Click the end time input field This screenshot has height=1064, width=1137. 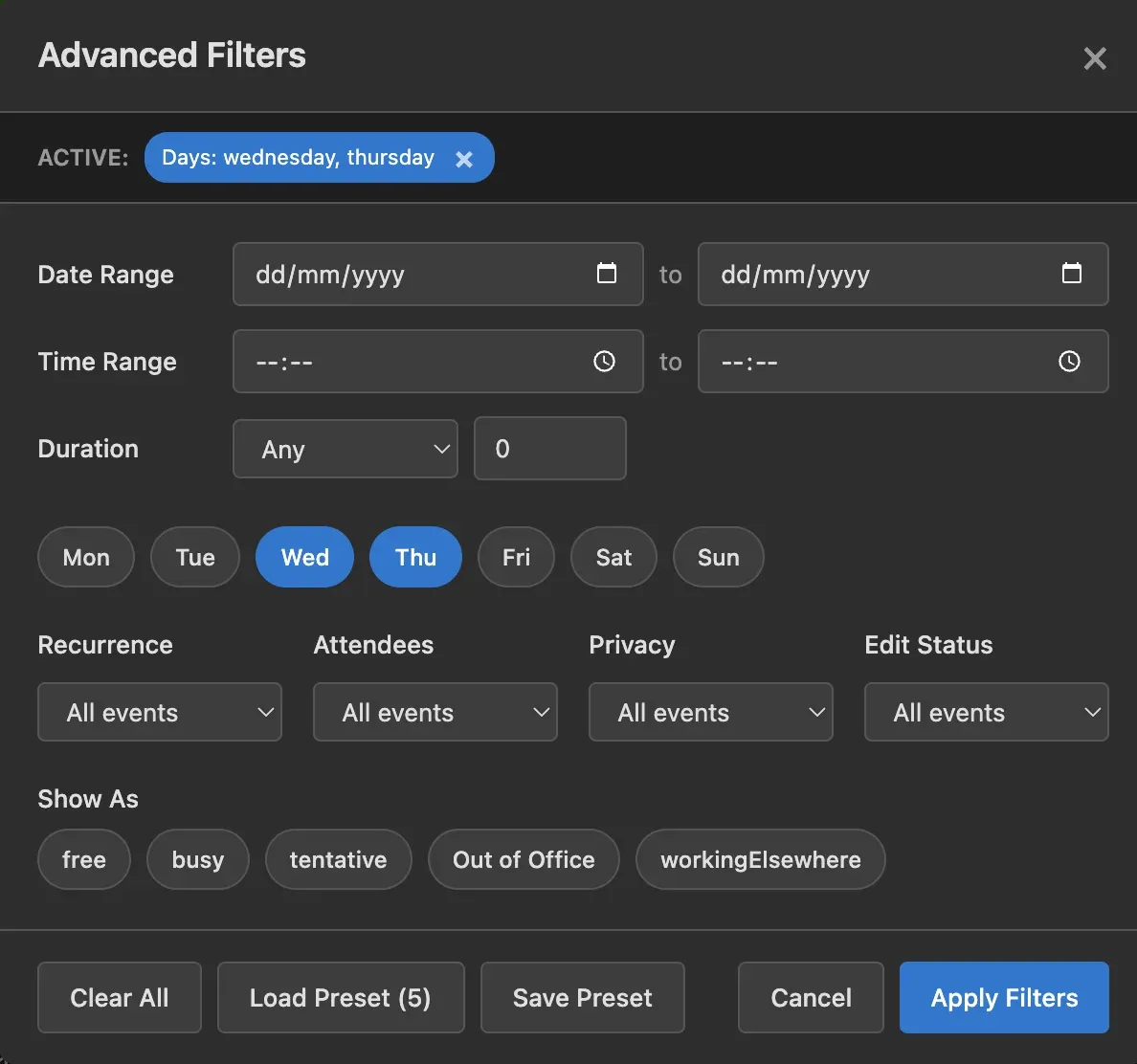click(x=903, y=362)
